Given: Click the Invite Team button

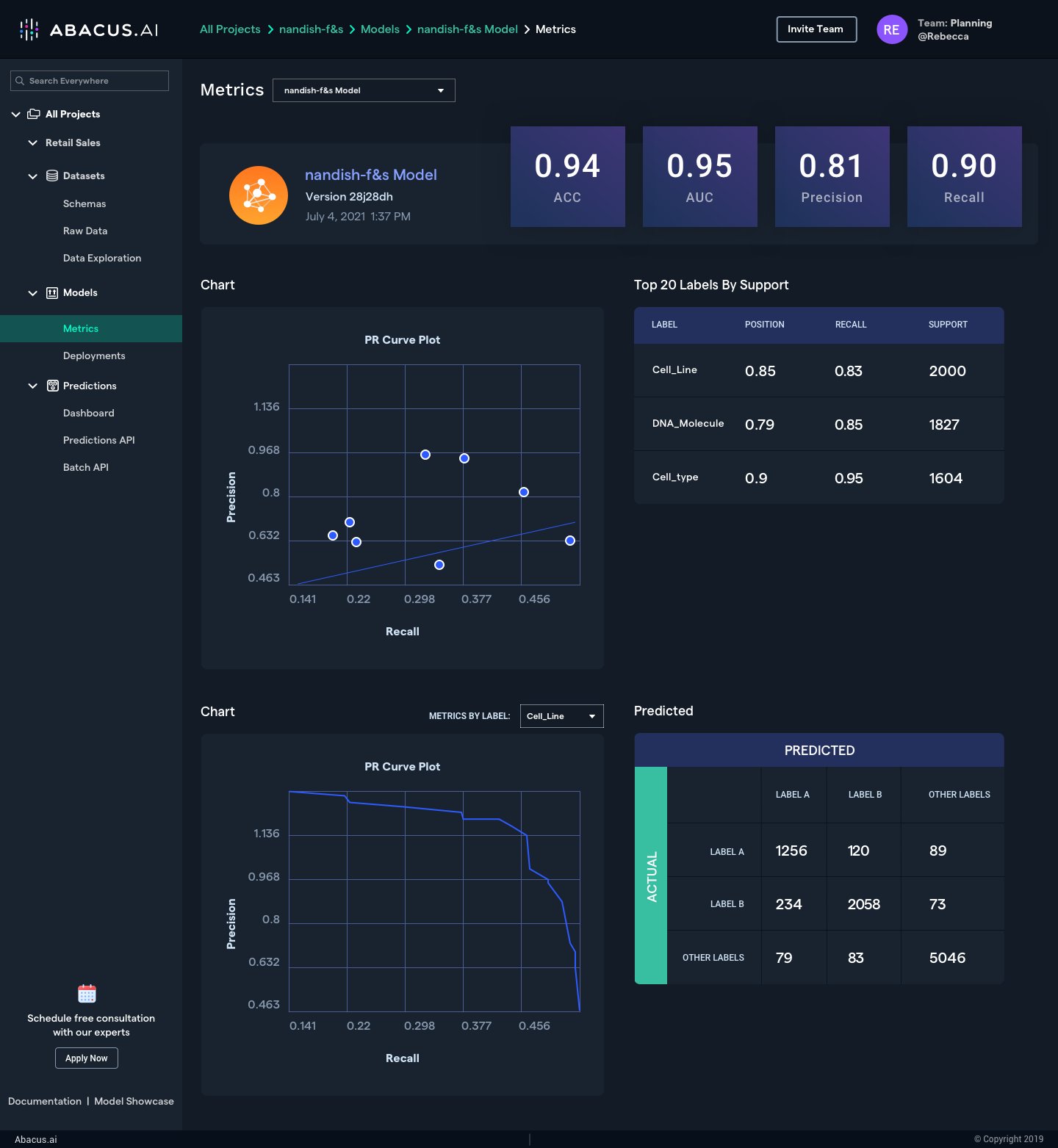Looking at the screenshot, I should coord(816,29).
